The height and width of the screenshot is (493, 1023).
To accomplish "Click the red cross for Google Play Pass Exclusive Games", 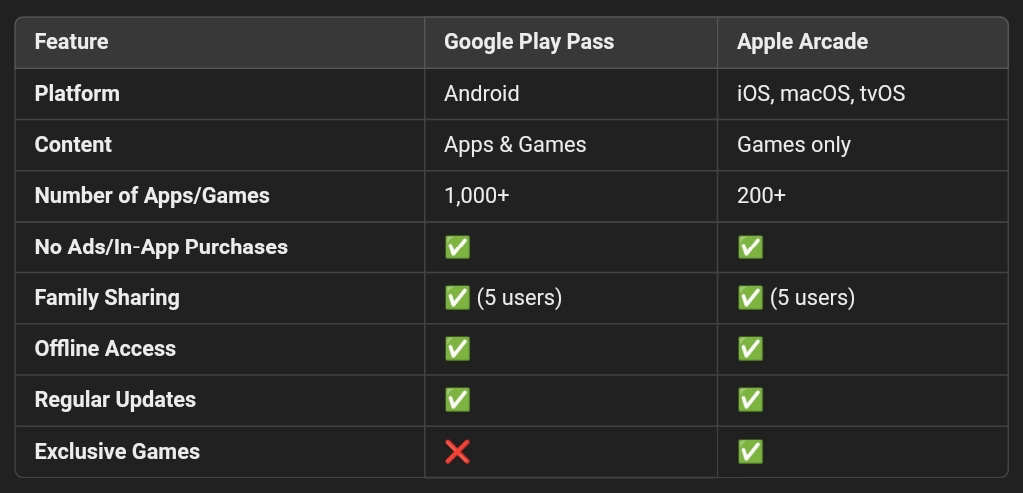I will (x=457, y=451).
